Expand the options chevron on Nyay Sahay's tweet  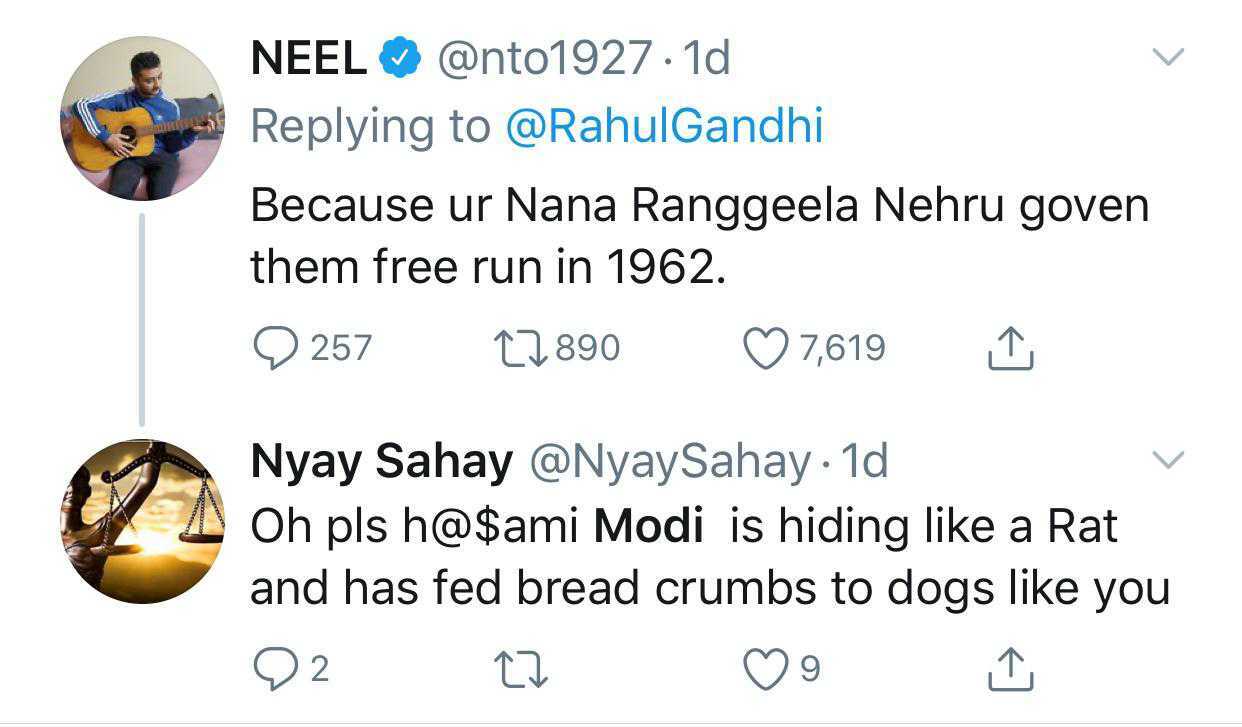click(x=1168, y=460)
